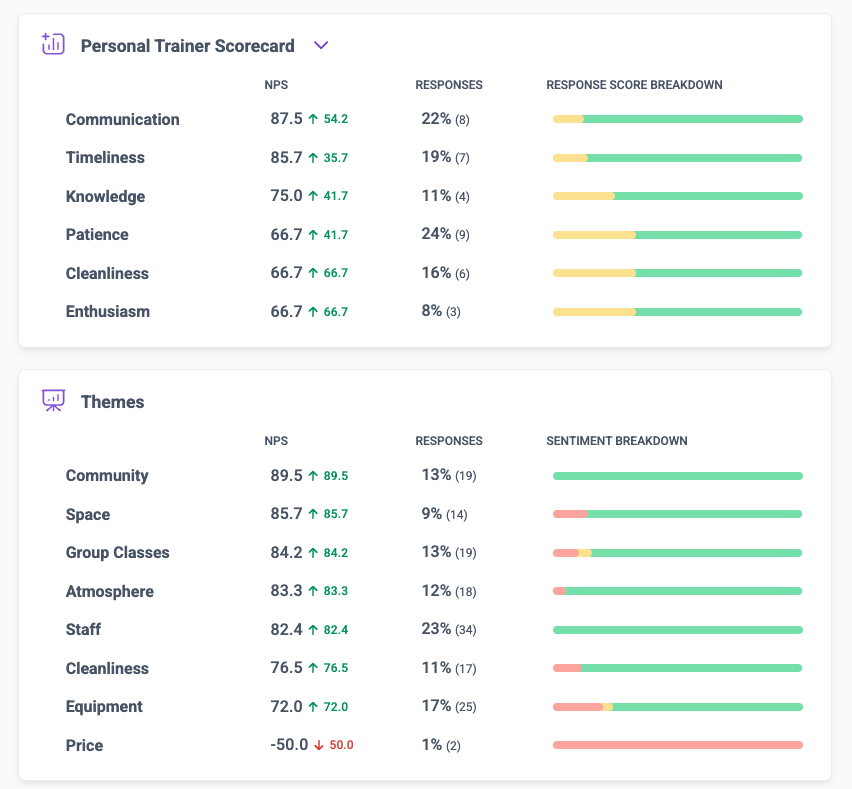This screenshot has height=789, width=852.
Task: Select the Community theme
Action: [107, 475]
